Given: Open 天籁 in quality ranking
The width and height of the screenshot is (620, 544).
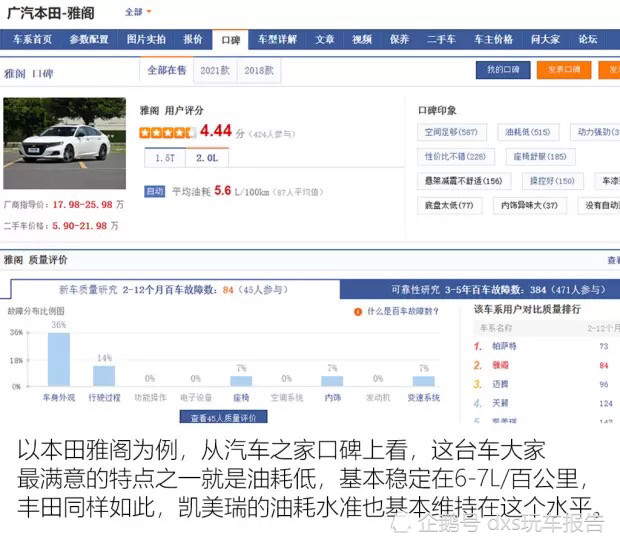Looking at the screenshot, I should [x=500, y=403].
